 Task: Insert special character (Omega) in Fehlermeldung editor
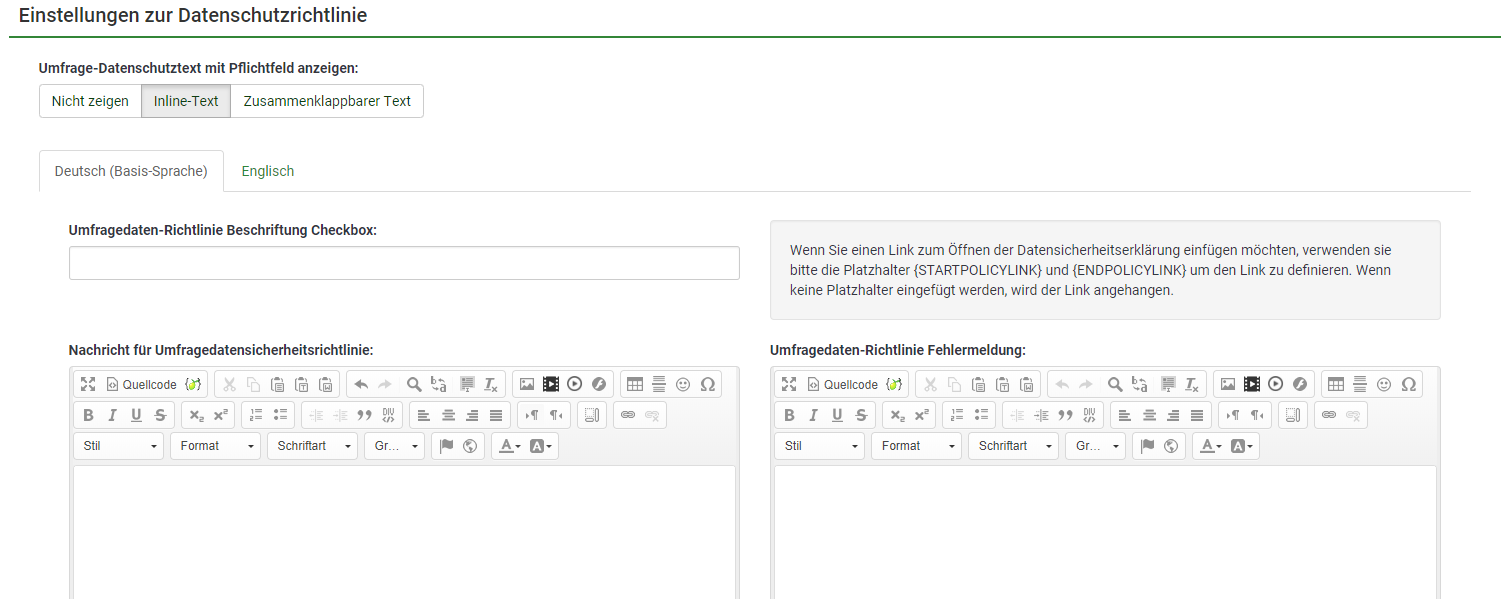(x=1408, y=384)
